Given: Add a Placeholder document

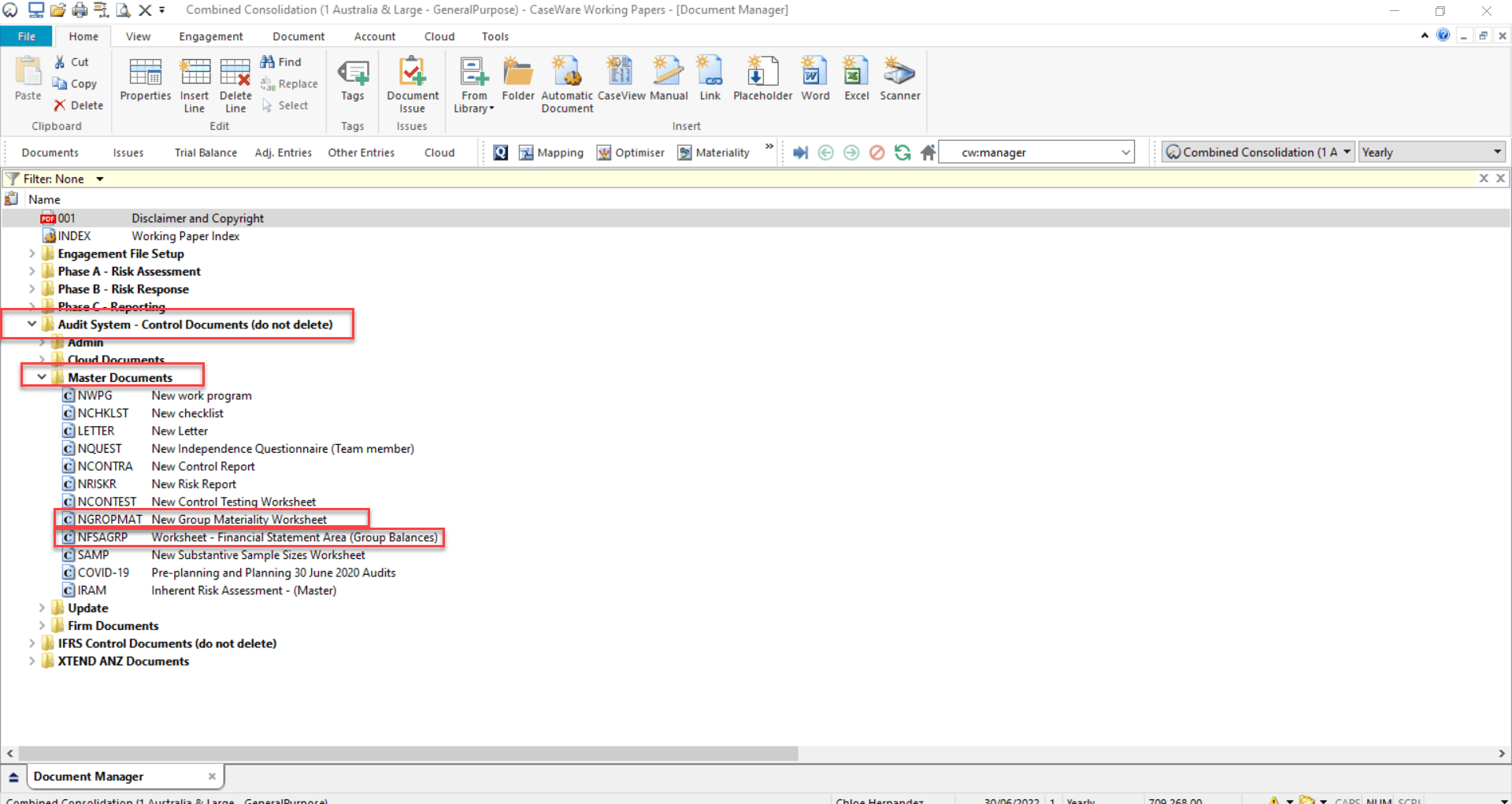Looking at the screenshot, I should pos(762,79).
